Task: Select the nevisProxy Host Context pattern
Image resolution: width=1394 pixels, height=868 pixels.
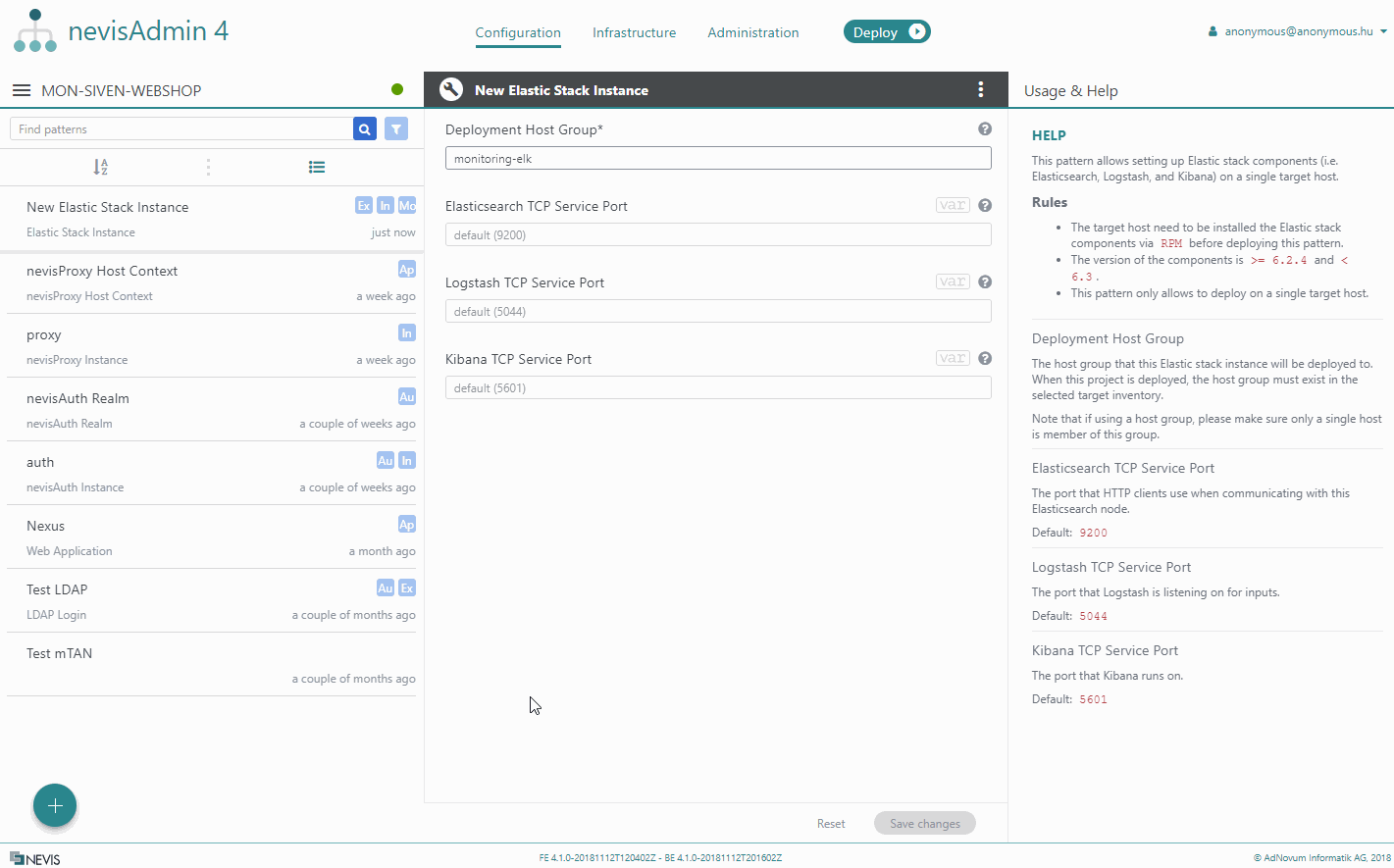Action: click(211, 282)
